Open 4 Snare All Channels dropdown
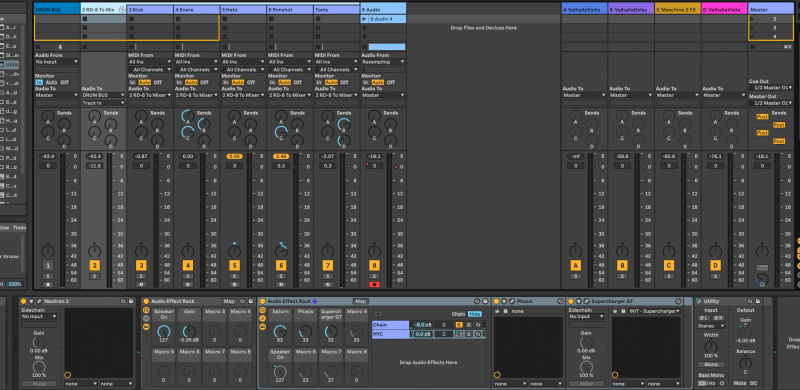Image resolution: width=800 pixels, height=390 pixels. point(196,69)
